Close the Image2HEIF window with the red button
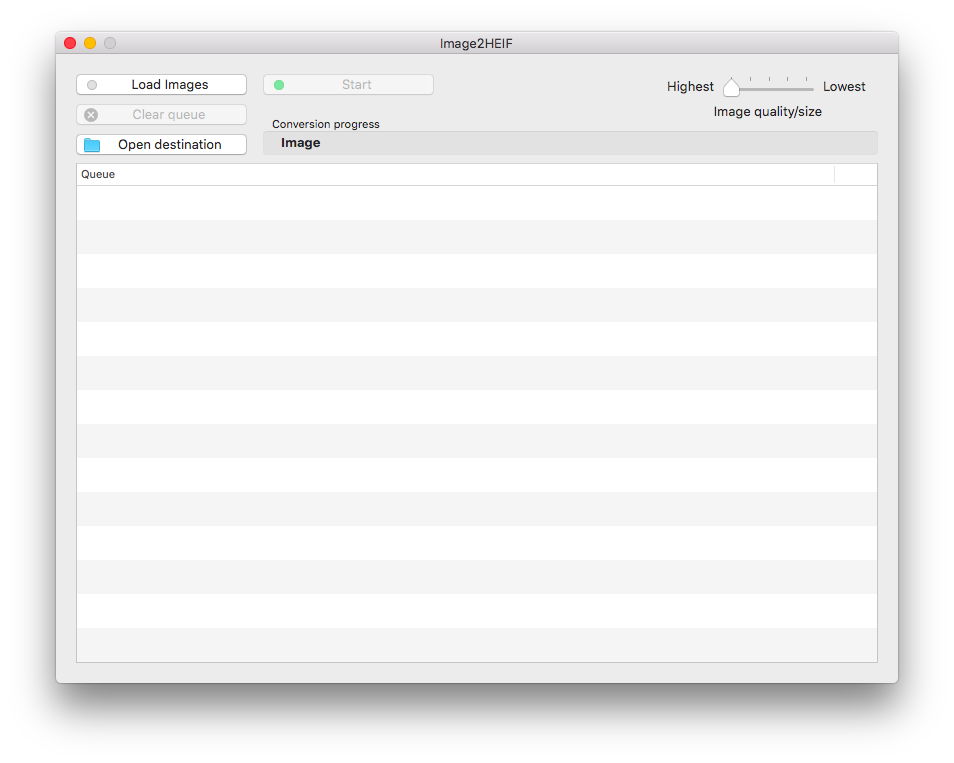The height and width of the screenshot is (763, 954). pyautogui.click(x=70, y=43)
